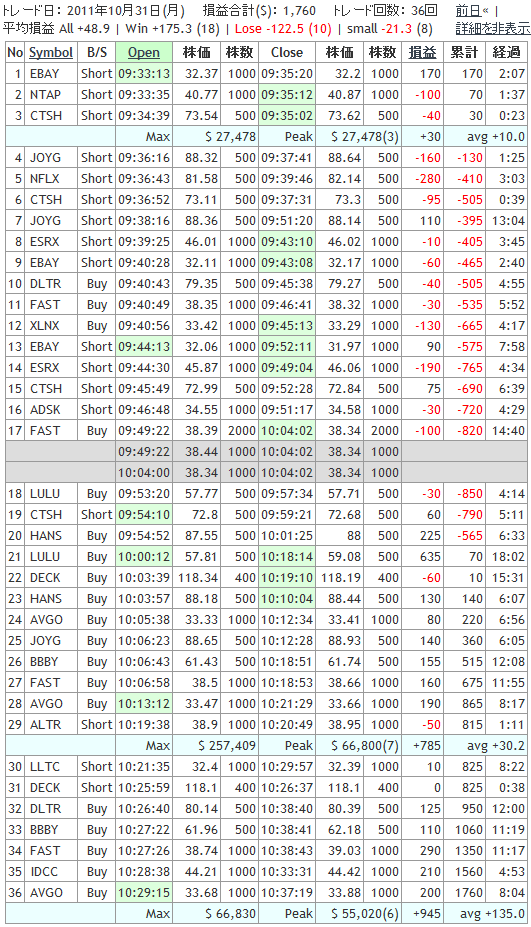Select DECK symbol in row 22
The height and width of the screenshot is (927, 531).
coord(45,578)
